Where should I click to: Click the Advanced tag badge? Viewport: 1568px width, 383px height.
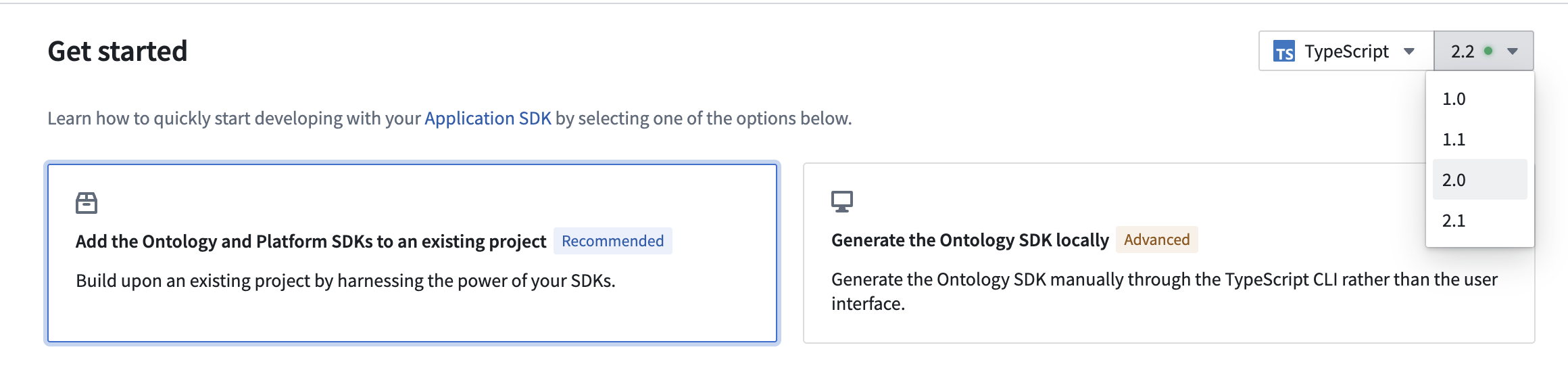(x=1156, y=240)
